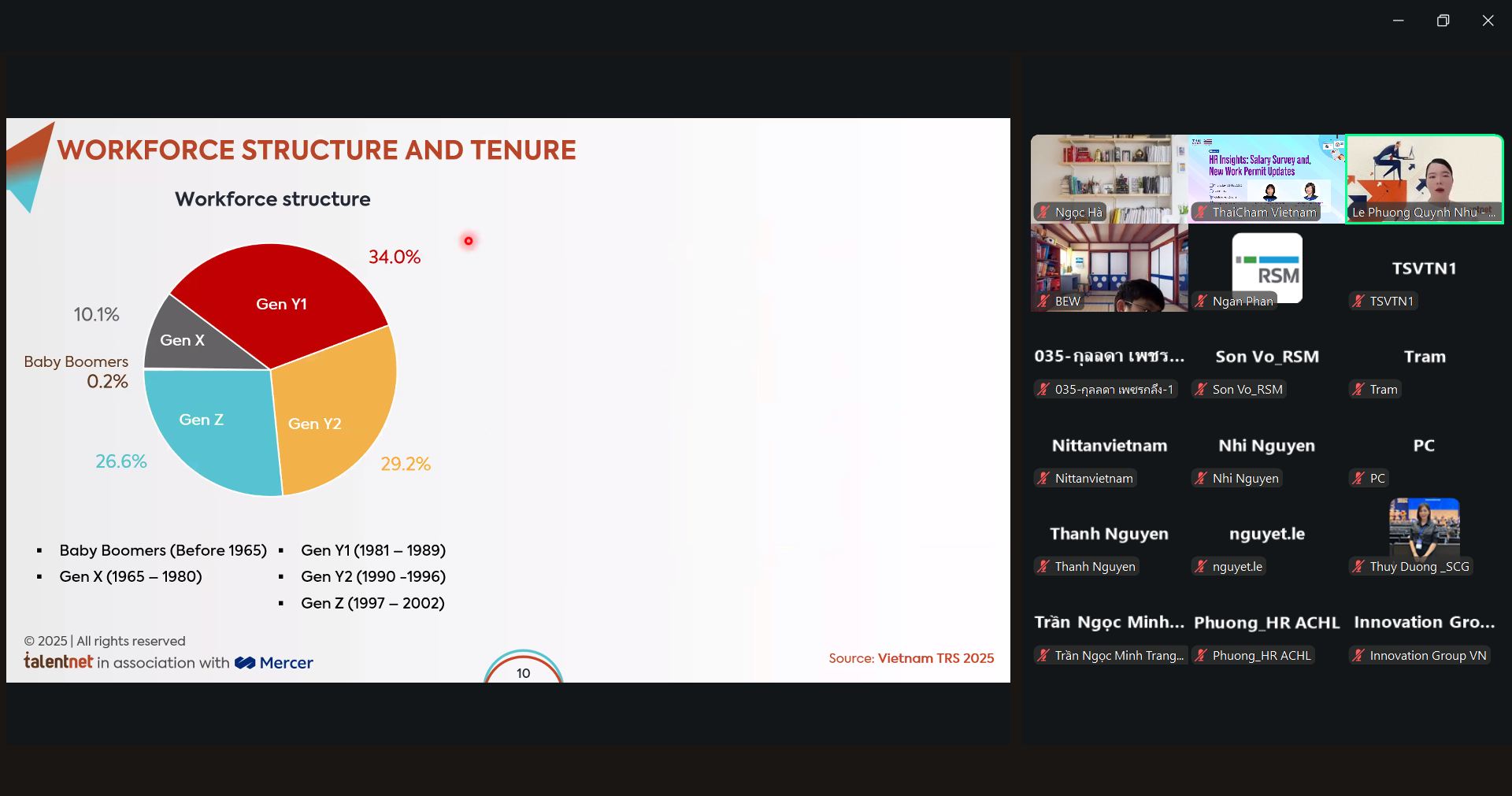The image size is (1512, 796).
Task: Click the muted mic icon next to TSVTN1 label
Action: [1358, 302]
